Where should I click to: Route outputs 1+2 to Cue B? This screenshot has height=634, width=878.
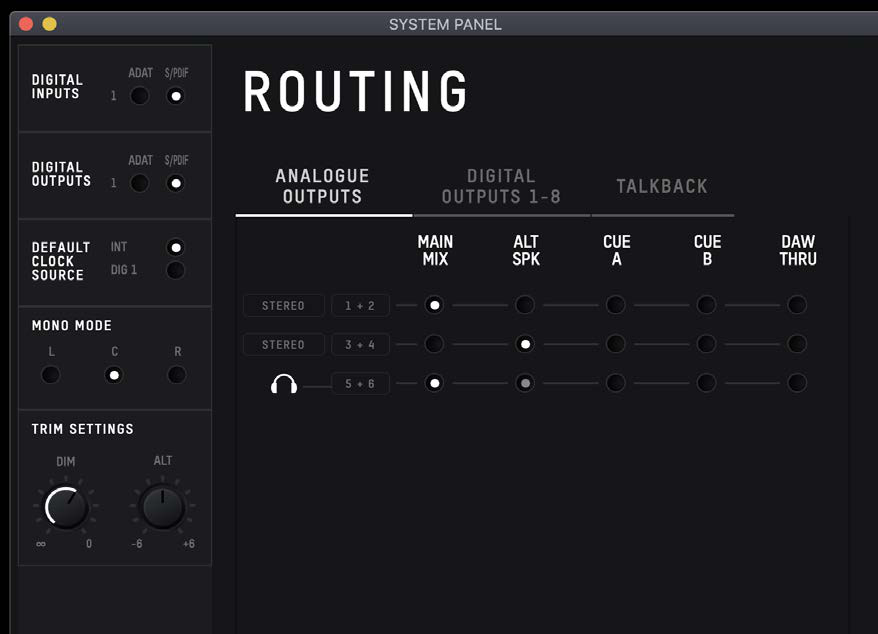706,305
